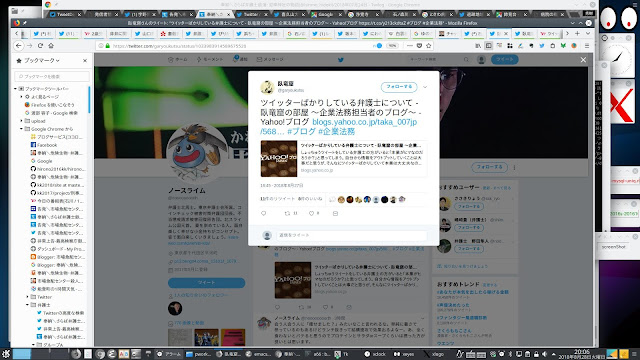Image resolution: width=640 pixels, height=360 pixels.
Task: Close the tweet overlay with X
Action: tap(583, 60)
